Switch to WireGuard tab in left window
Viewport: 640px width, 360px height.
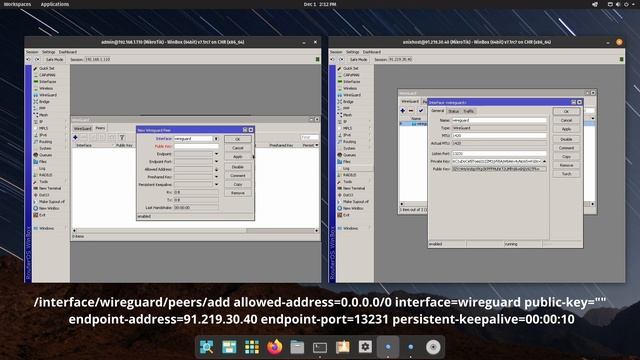pos(82,128)
